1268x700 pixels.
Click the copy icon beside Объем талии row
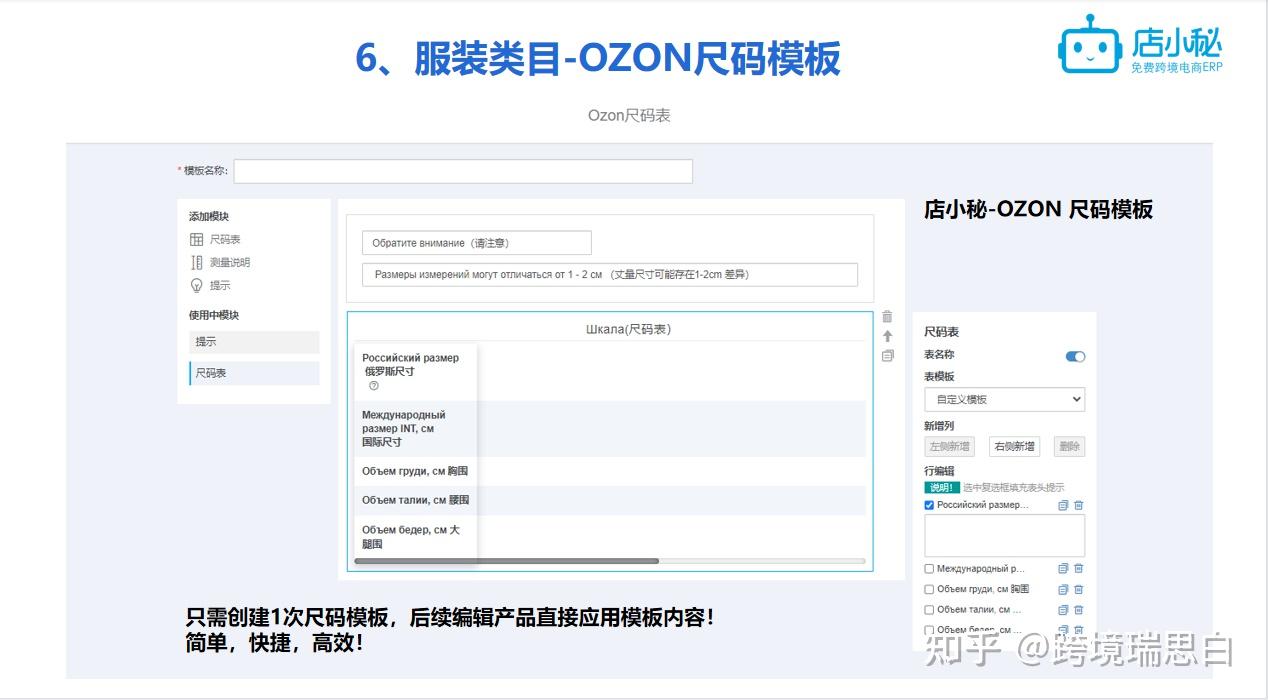(1062, 610)
